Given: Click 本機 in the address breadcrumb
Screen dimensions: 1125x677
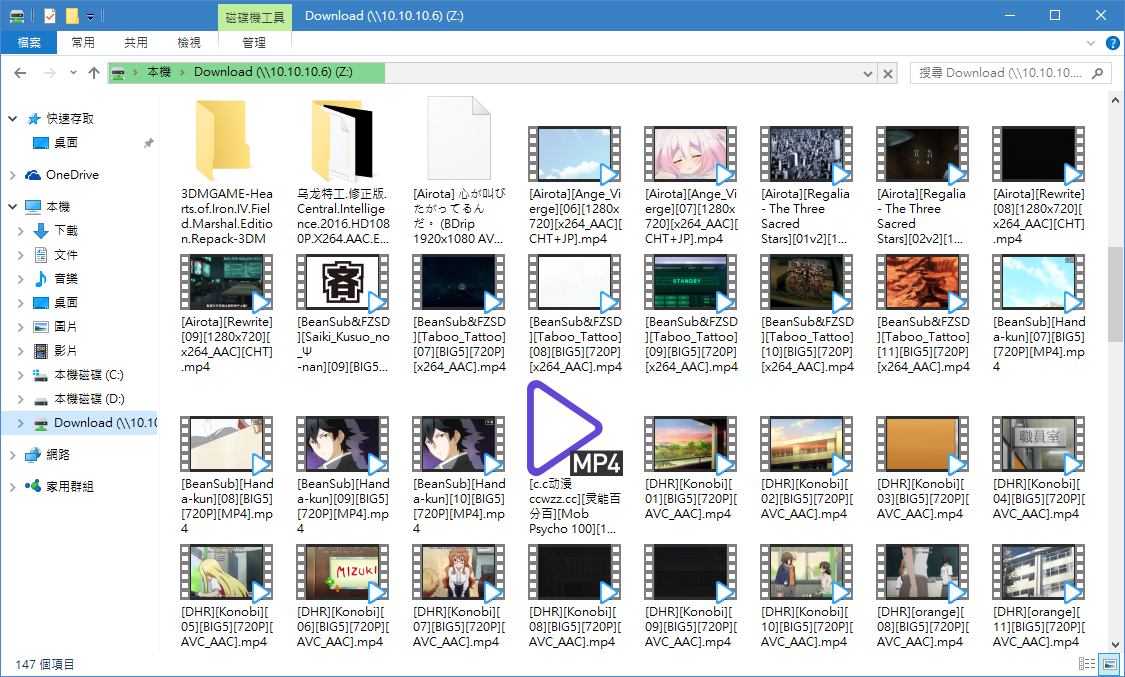Looking at the screenshot, I should [x=159, y=72].
